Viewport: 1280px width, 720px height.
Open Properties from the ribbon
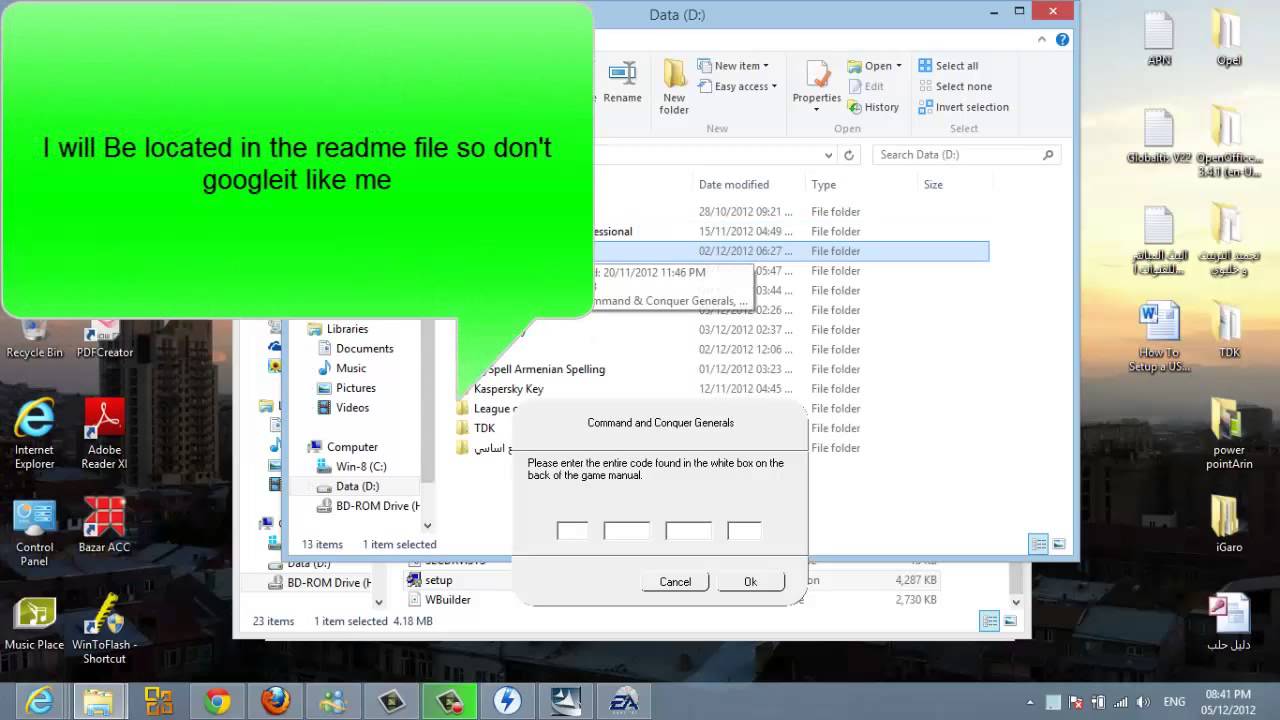click(817, 80)
